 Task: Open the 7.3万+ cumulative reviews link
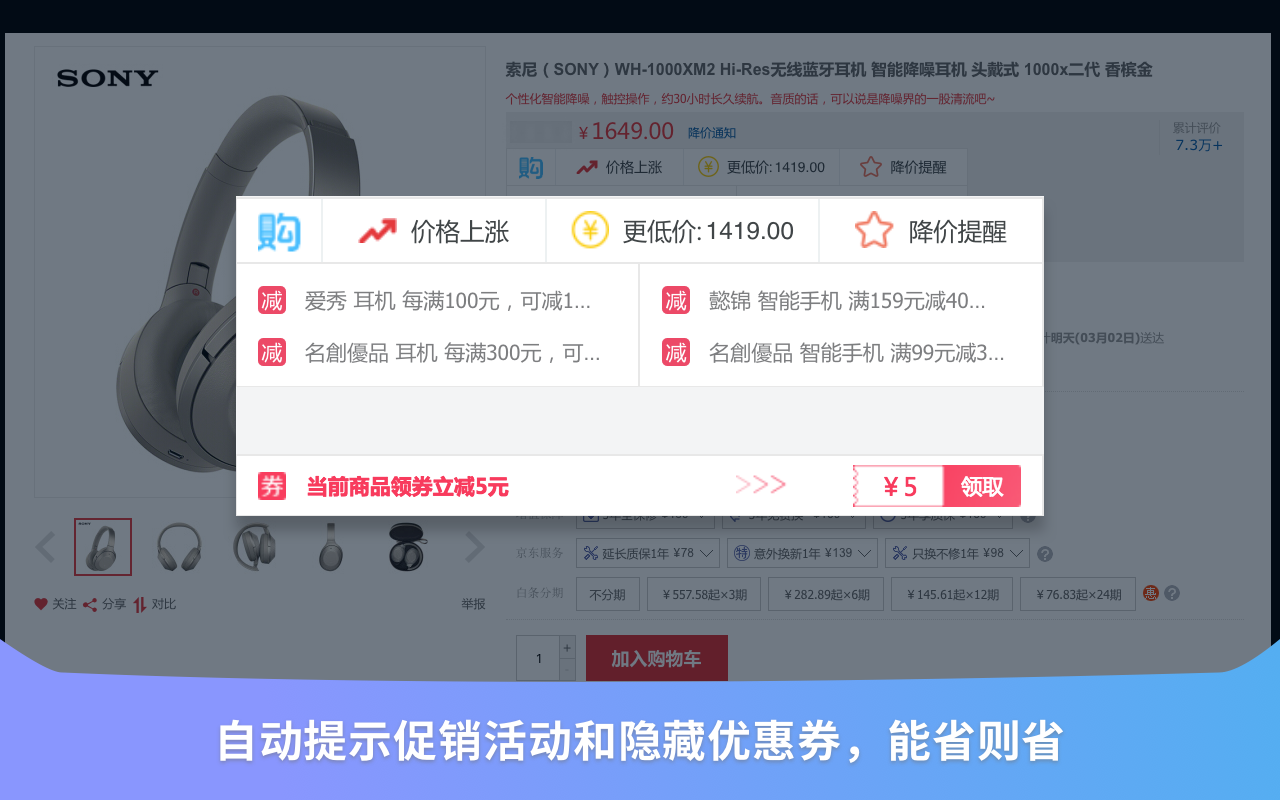[1198, 145]
